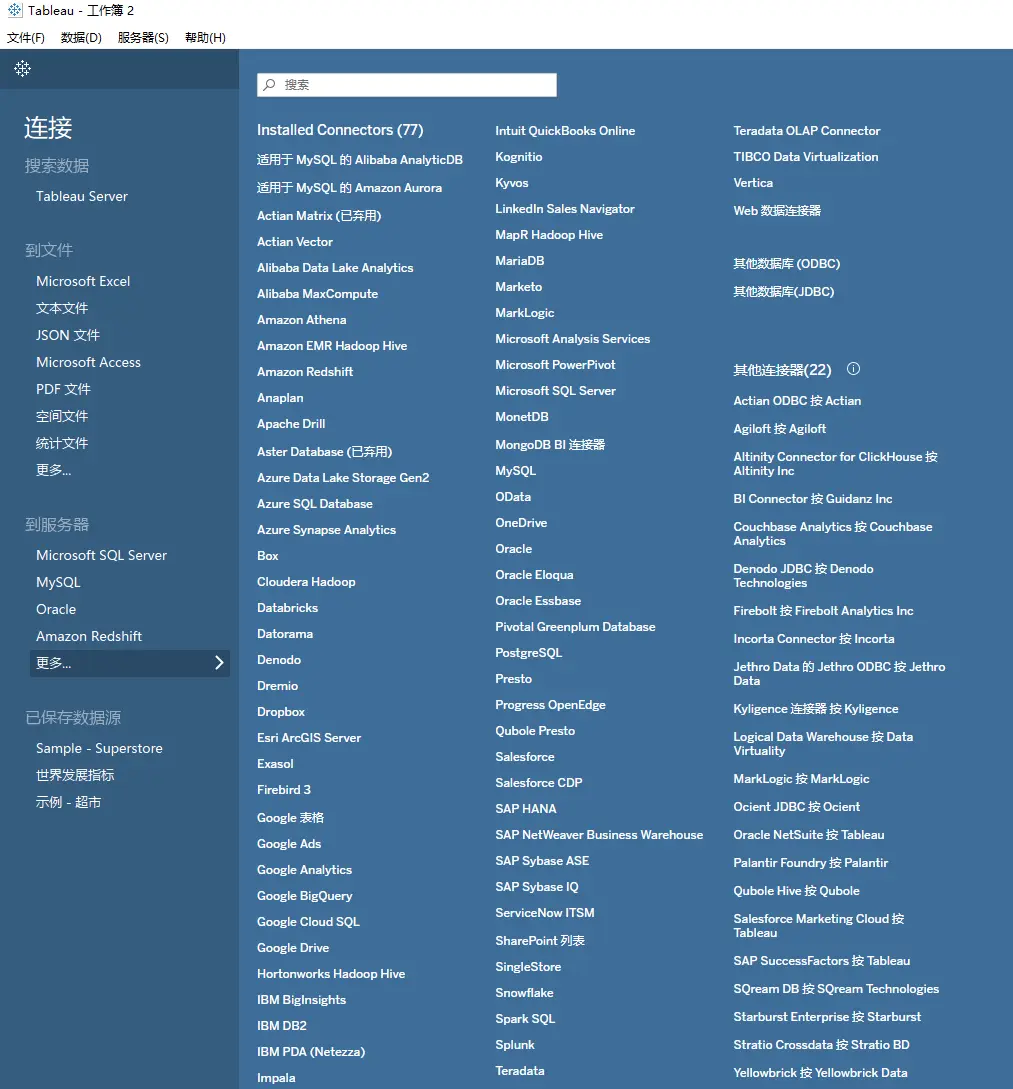This screenshot has width=1013, height=1089.
Task: Open 示例 - 超市 saved data source
Action: pyautogui.click(x=69, y=803)
